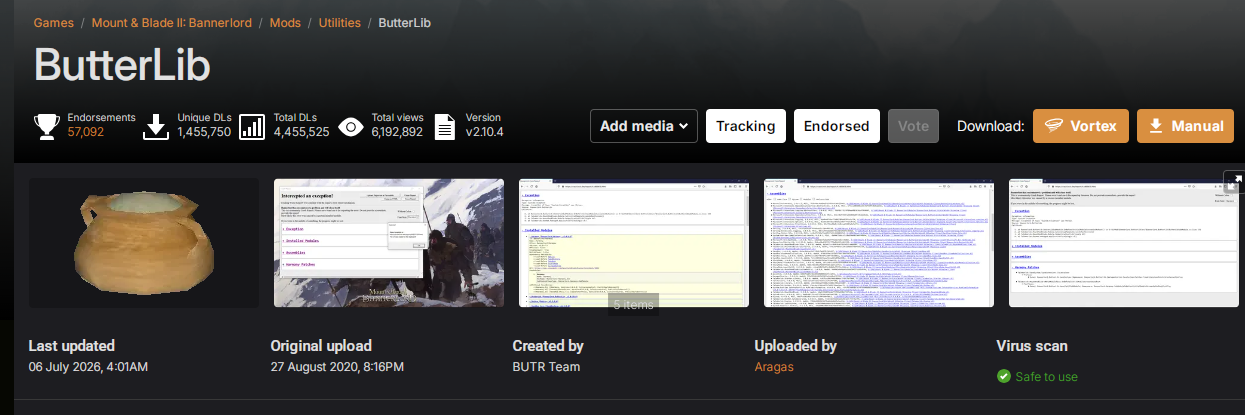The height and width of the screenshot is (415, 1245).
Task: Click the Tracking button
Action: click(x=746, y=126)
